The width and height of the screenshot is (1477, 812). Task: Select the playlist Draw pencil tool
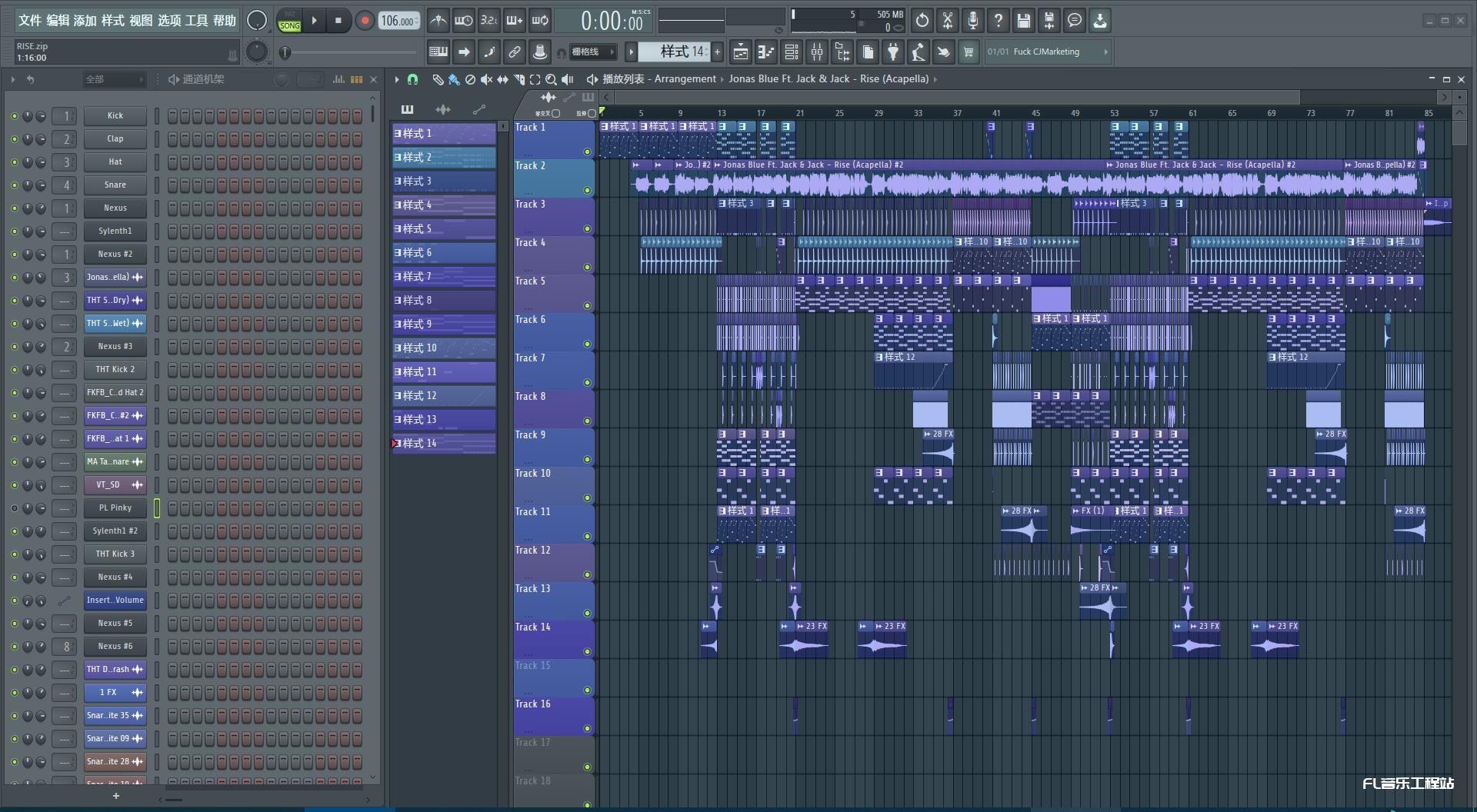[437, 79]
